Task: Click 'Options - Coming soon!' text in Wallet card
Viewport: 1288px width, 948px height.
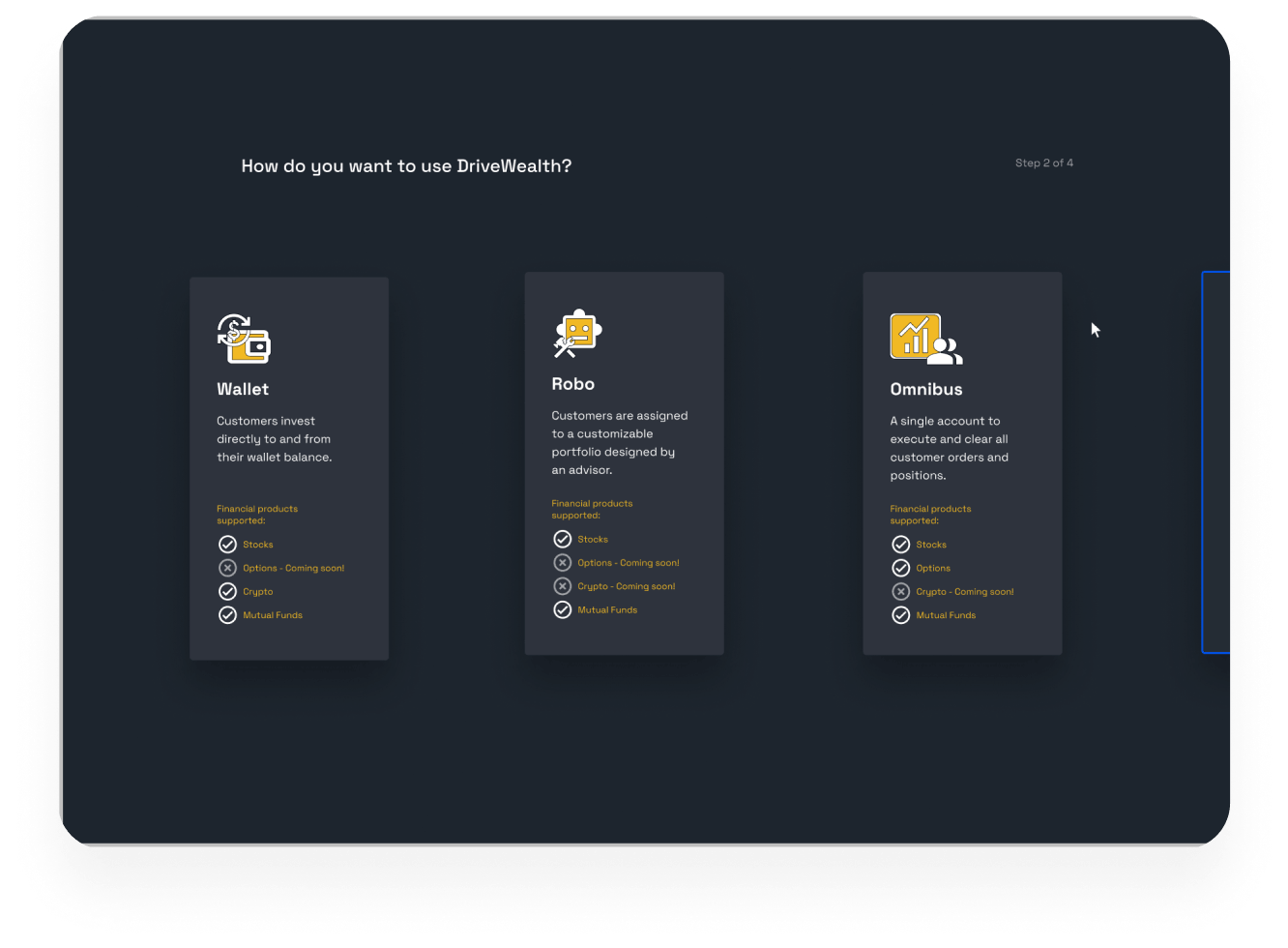Action: pos(294,568)
